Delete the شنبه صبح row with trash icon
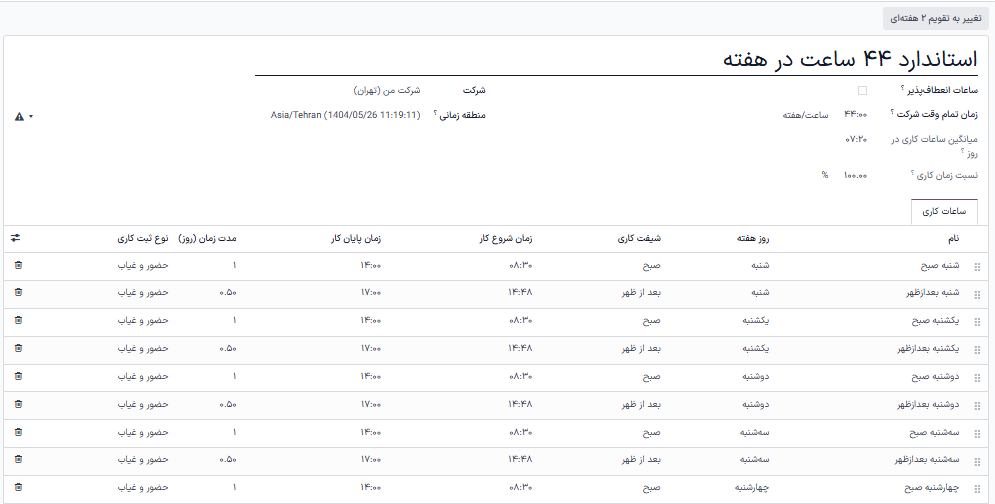This screenshot has width=995, height=504. click(x=18, y=265)
